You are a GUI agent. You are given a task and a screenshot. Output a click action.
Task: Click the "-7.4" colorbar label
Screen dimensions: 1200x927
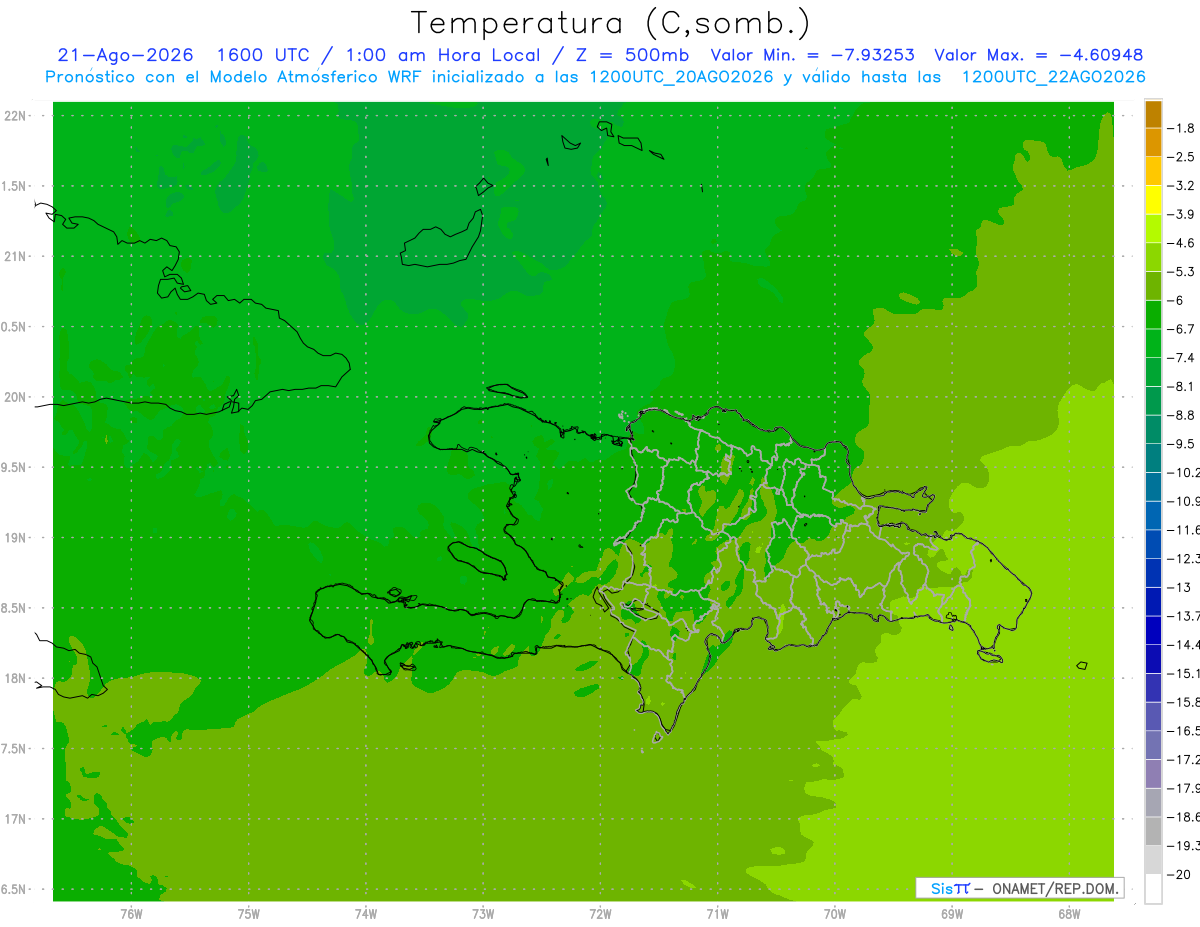1181,358
